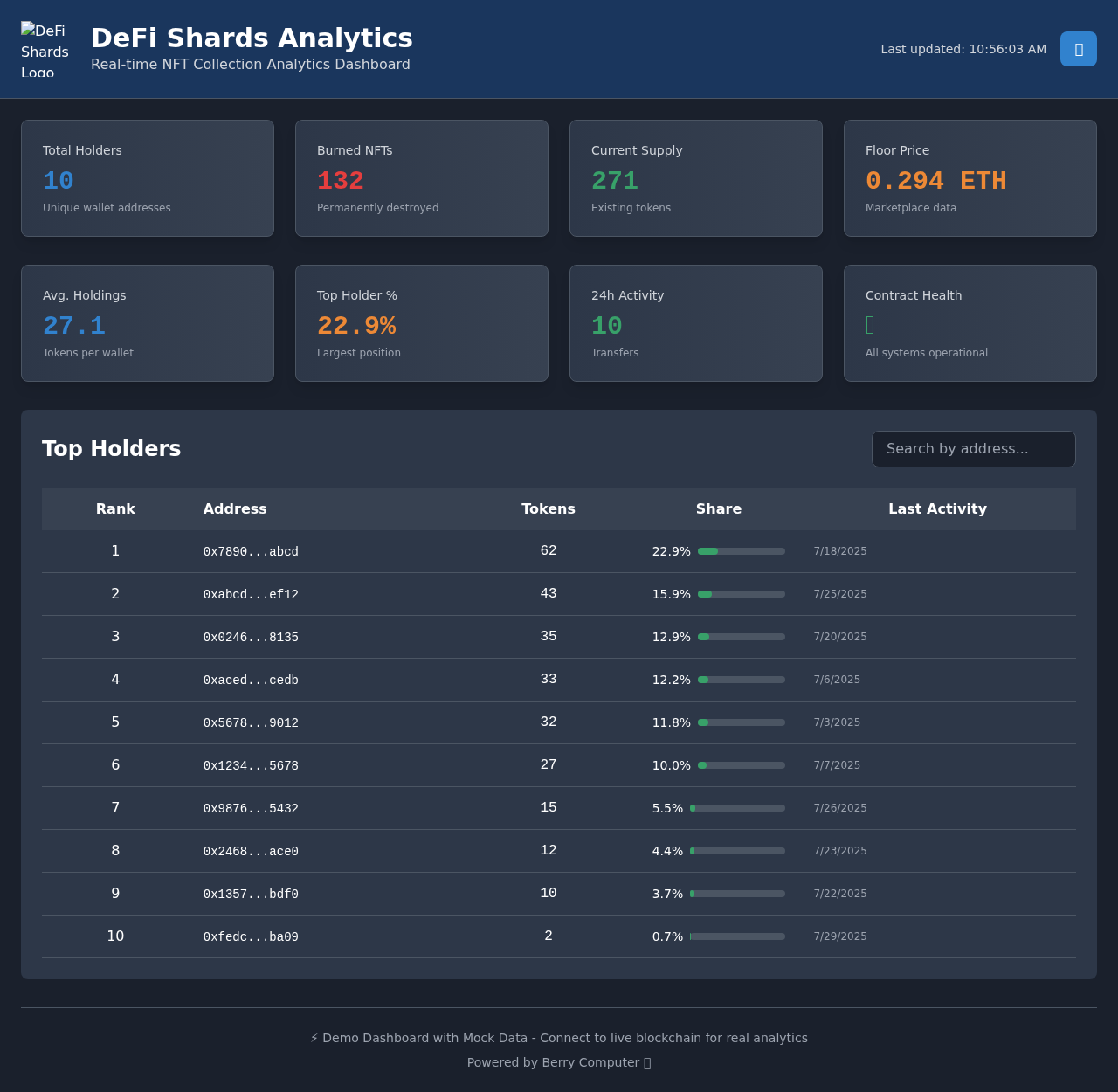Click the last updated timestamp in the header
1118x1092 pixels.
click(x=963, y=49)
